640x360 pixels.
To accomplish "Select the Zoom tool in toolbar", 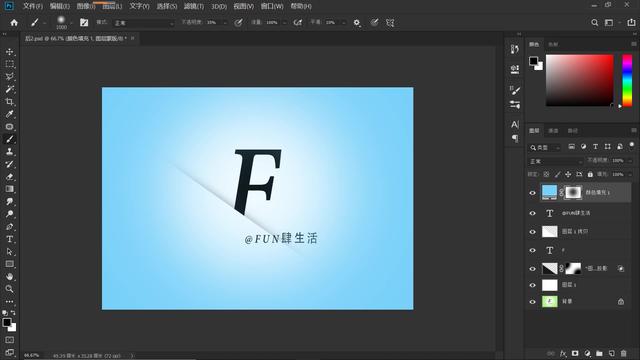I will (9, 289).
